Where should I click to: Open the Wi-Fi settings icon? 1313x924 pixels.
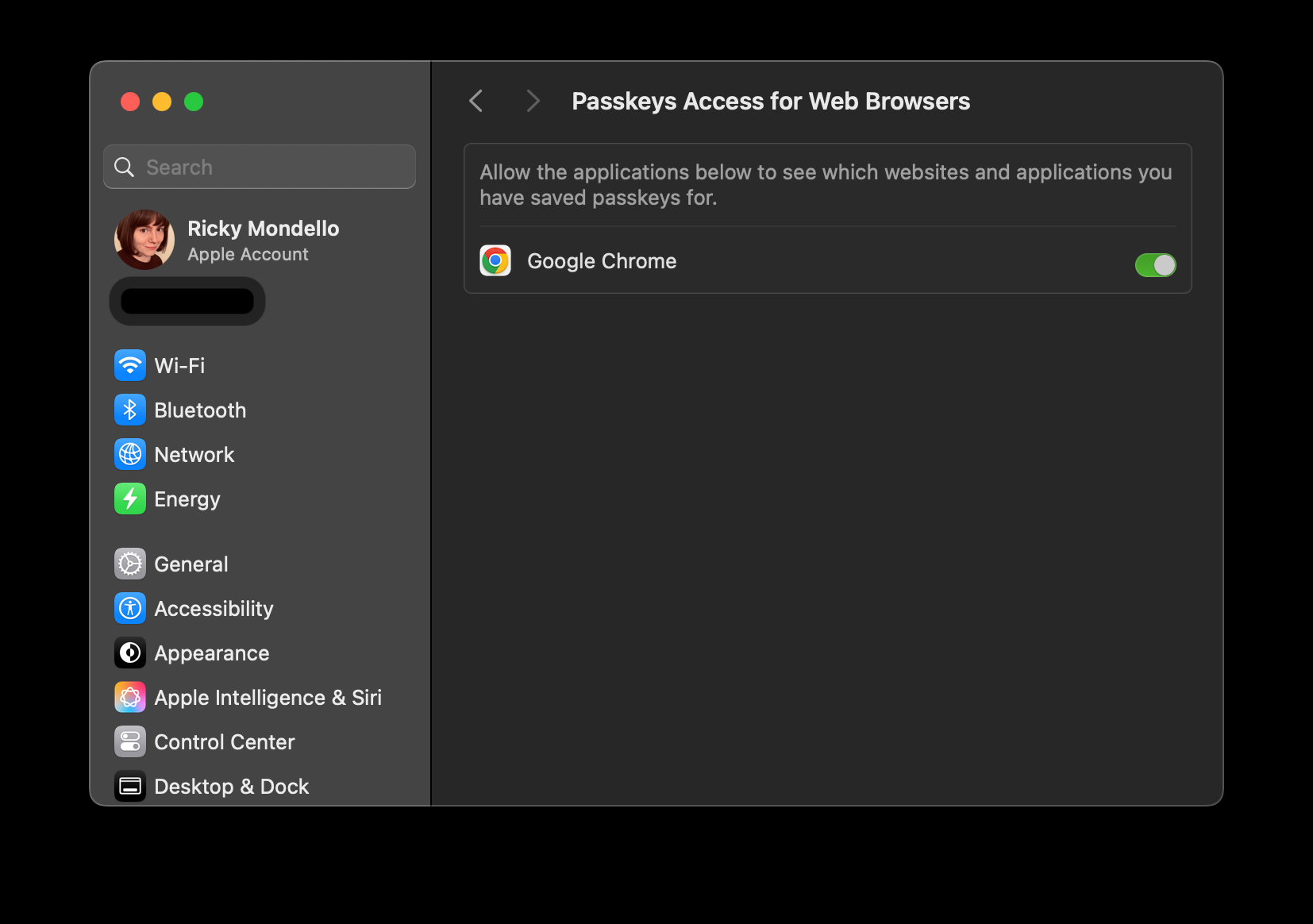click(x=130, y=365)
